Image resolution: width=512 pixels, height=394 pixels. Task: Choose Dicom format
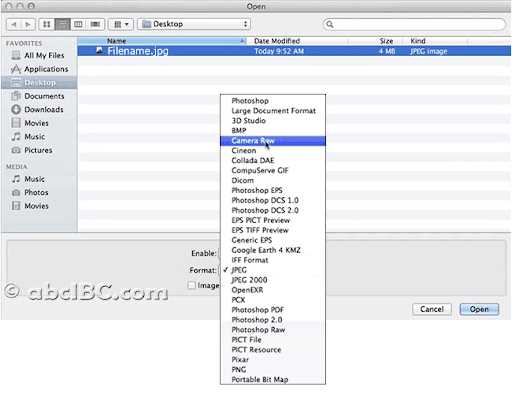[273, 180]
